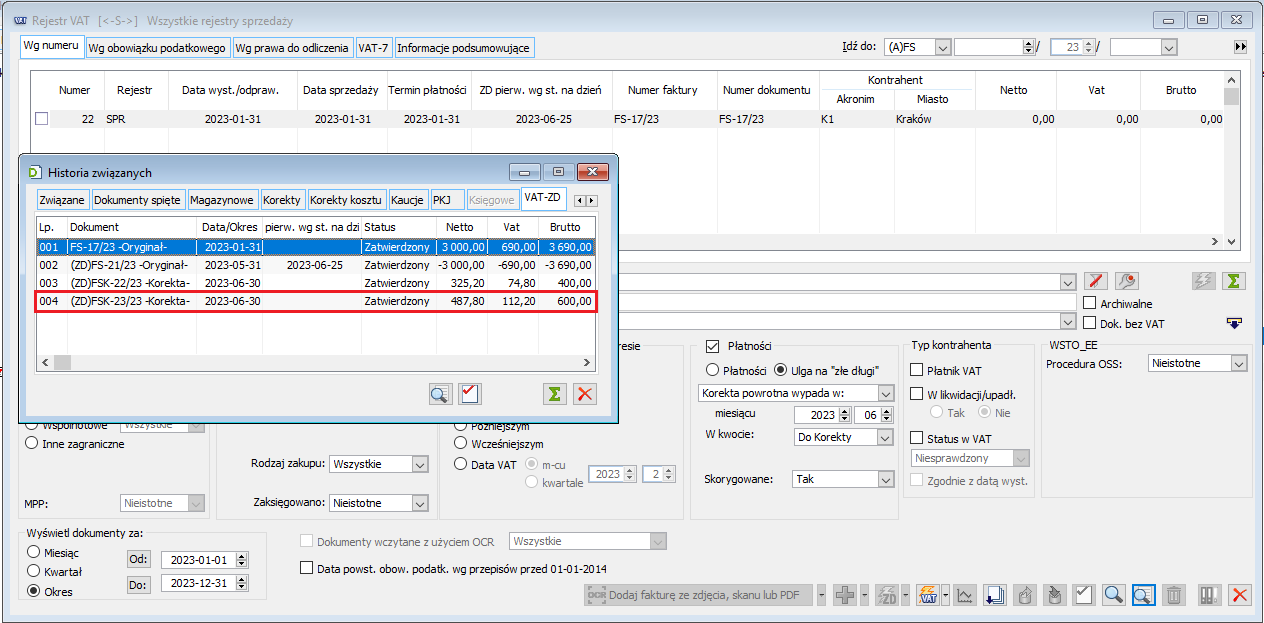
Task: Enable the Archiwalne checkbox
Action: coord(1090,303)
